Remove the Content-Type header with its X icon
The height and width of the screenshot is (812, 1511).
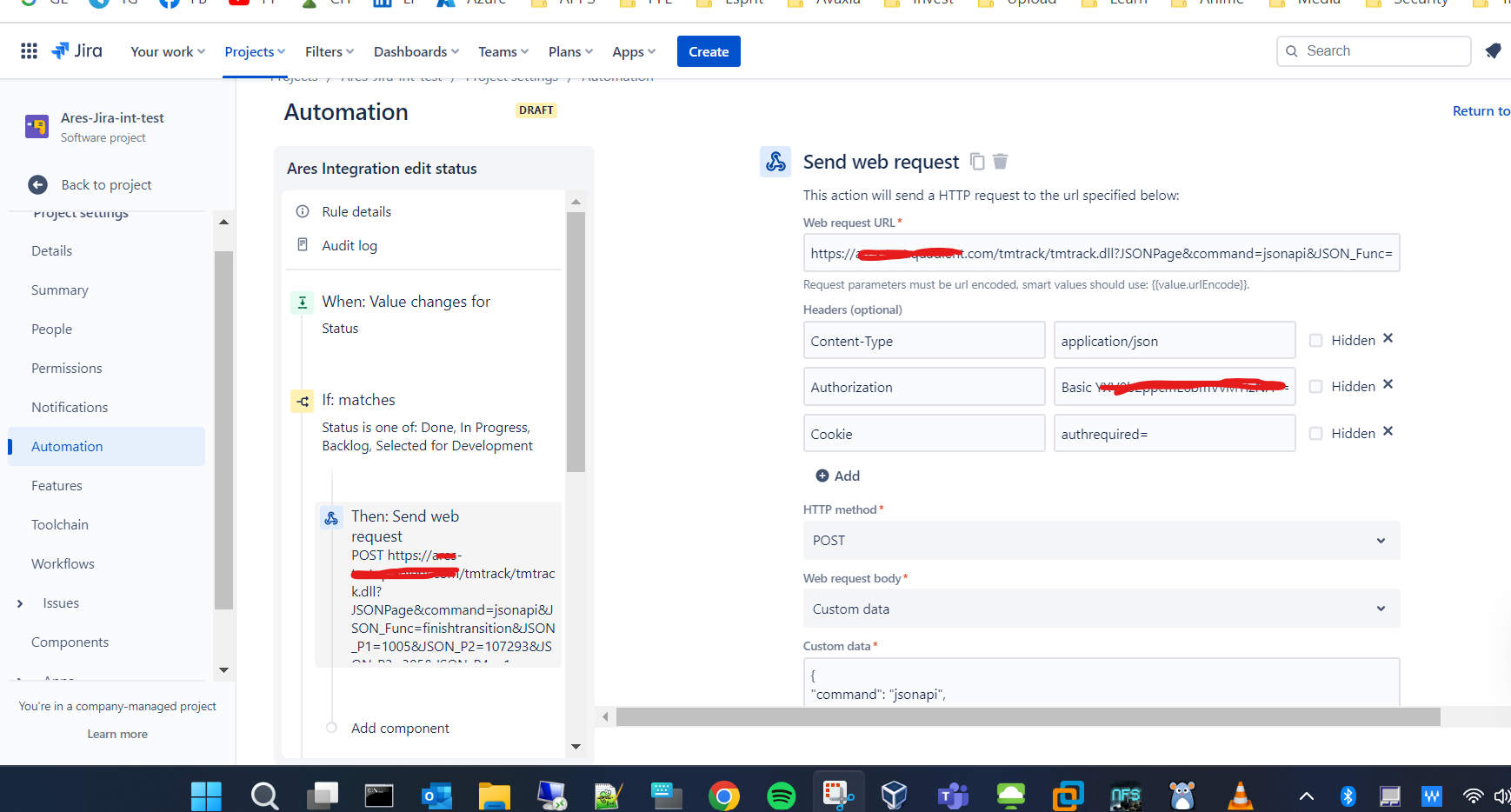[1388, 339]
